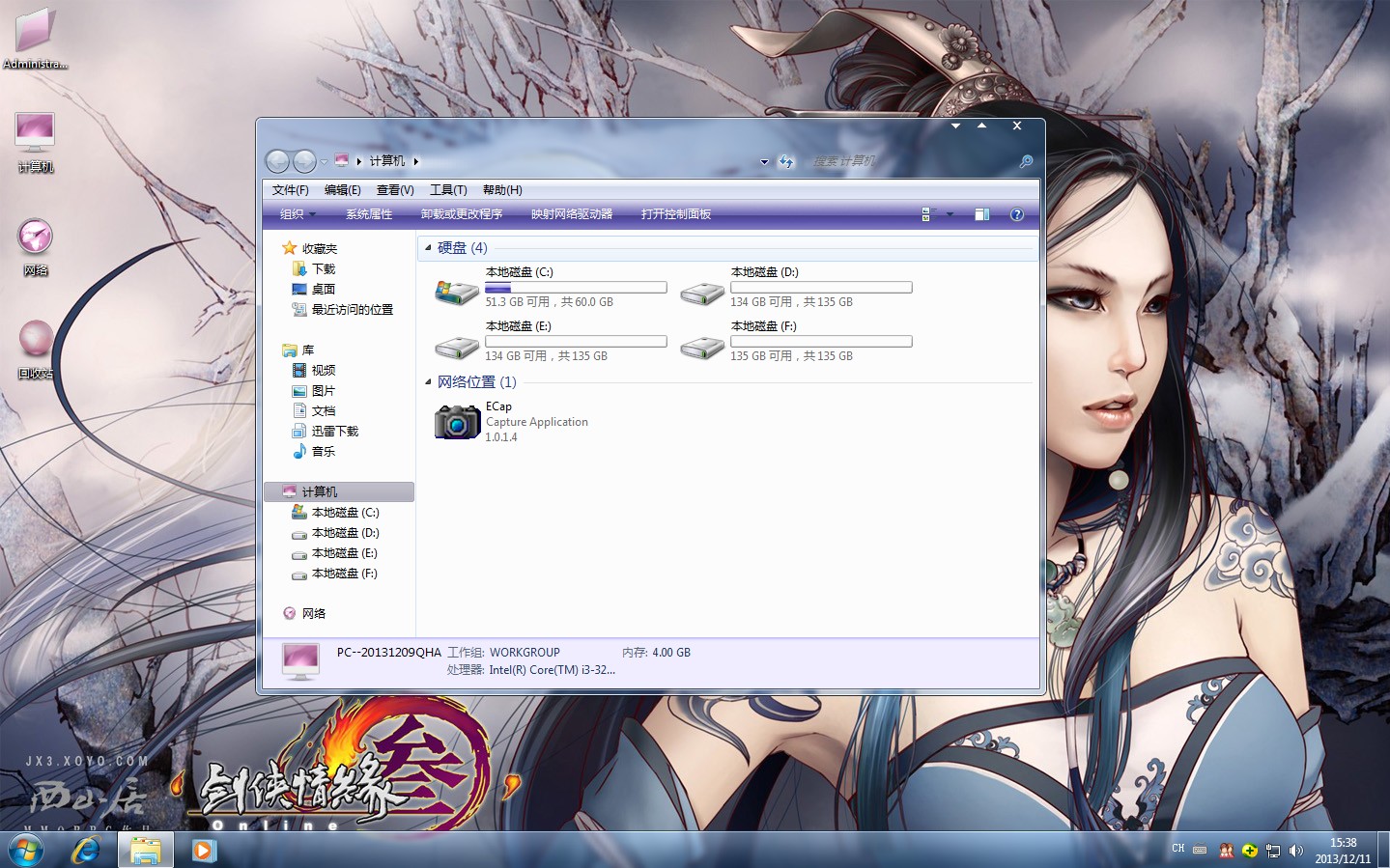Select 网络 in navigation pane
This screenshot has width=1390, height=868.
pyautogui.click(x=304, y=614)
